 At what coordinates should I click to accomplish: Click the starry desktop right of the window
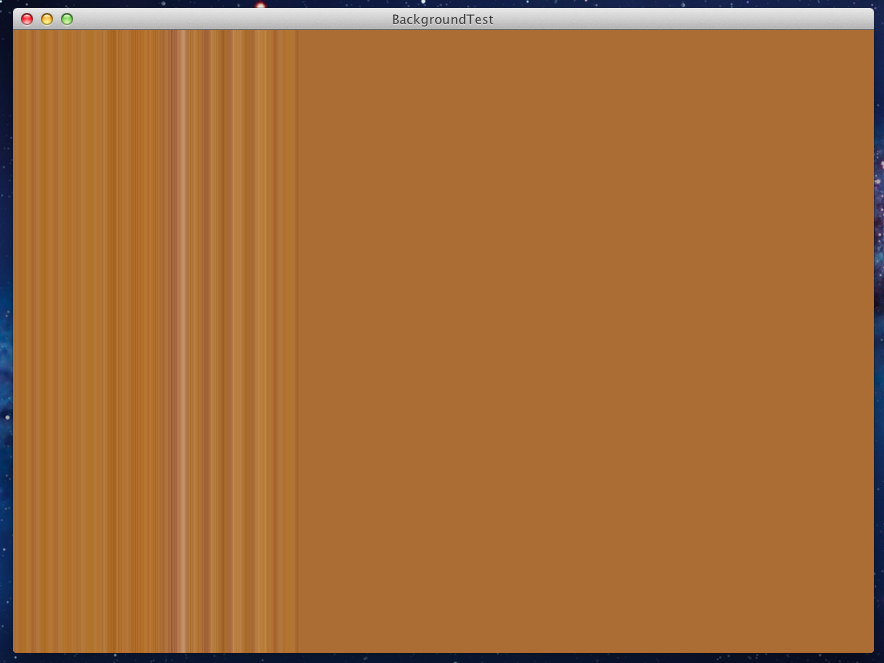tap(879, 300)
